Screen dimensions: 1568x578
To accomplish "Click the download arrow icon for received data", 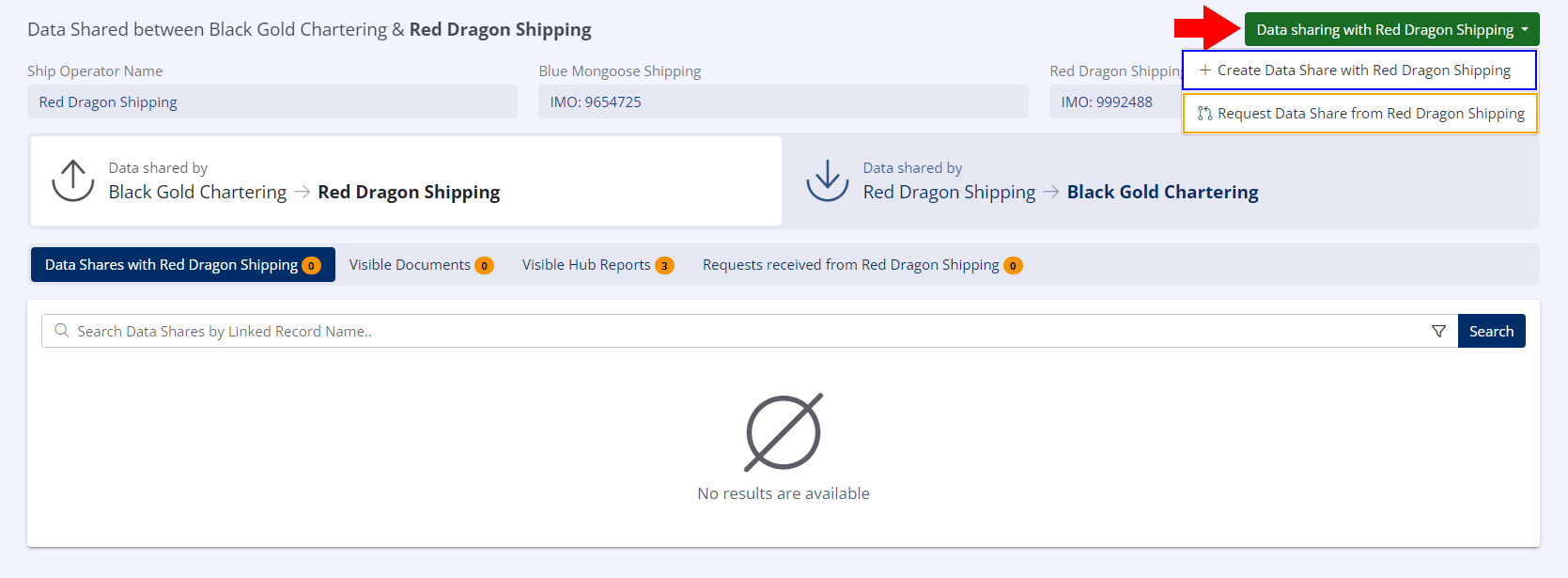I will [827, 180].
